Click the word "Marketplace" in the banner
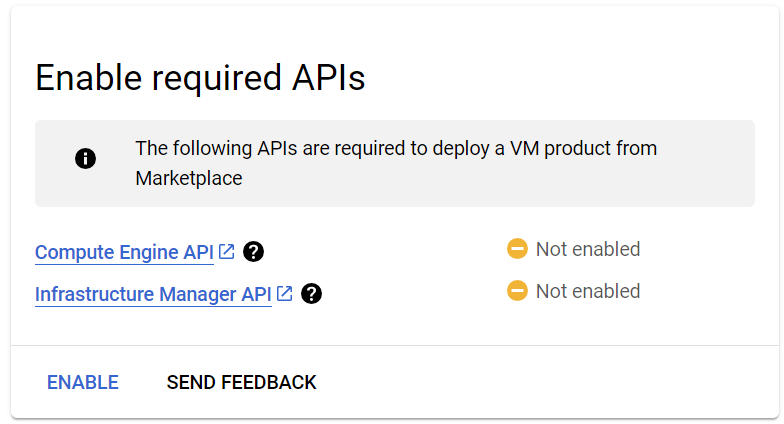 (189, 179)
